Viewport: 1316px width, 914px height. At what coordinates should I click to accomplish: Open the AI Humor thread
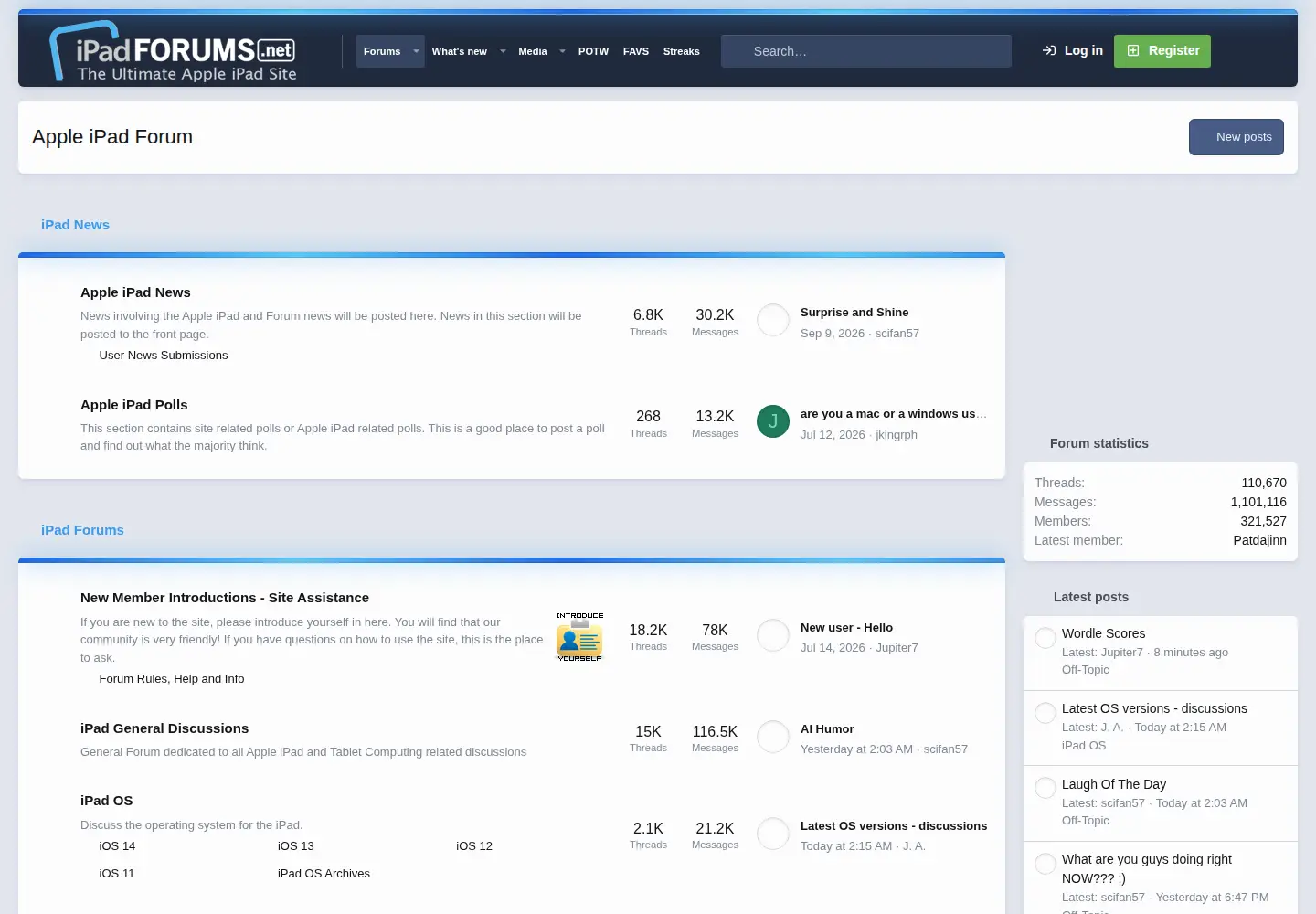pyautogui.click(x=827, y=729)
